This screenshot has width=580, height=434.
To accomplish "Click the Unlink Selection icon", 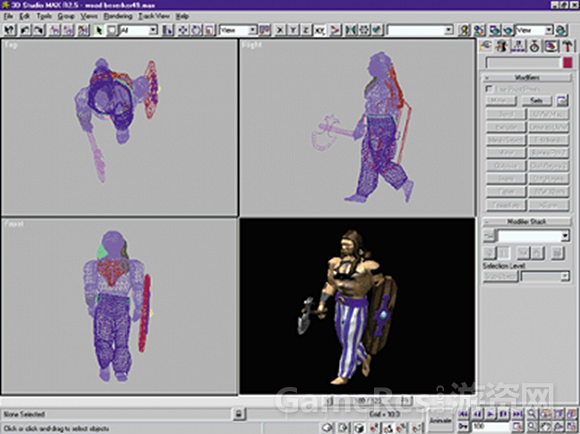I will pyautogui.click(x=68, y=30).
